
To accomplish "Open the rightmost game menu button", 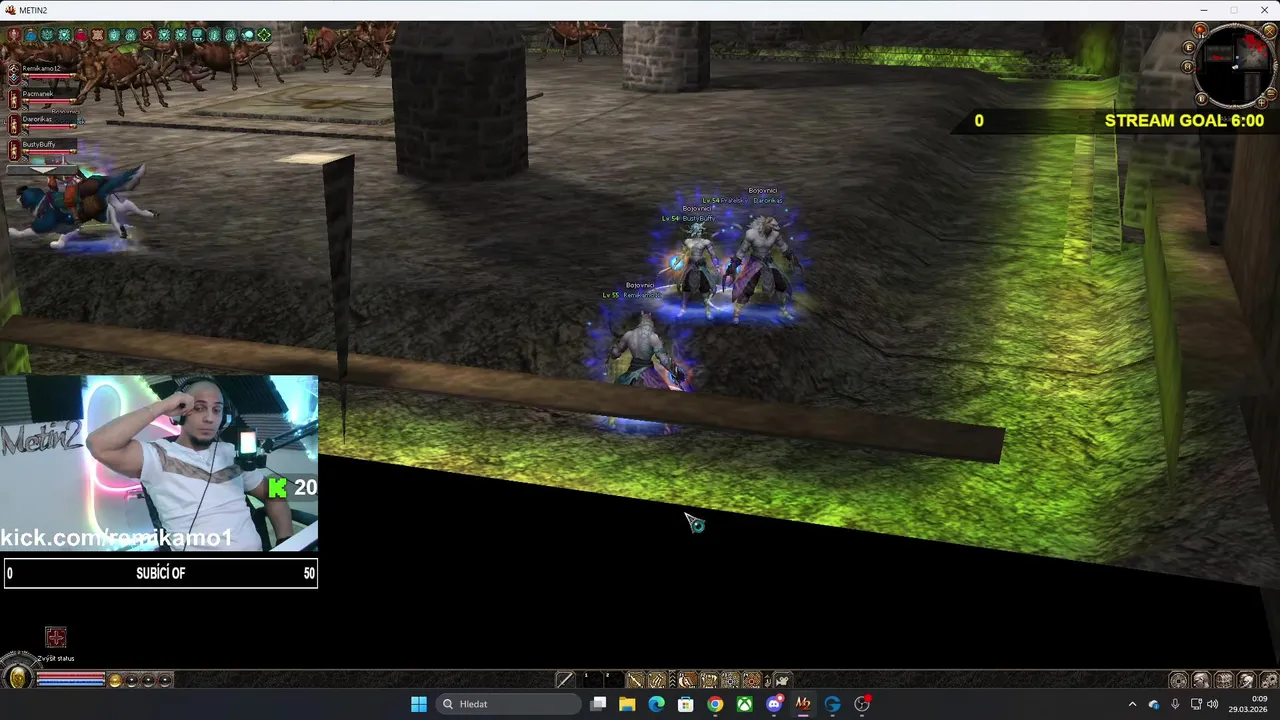I will 1268,680.
